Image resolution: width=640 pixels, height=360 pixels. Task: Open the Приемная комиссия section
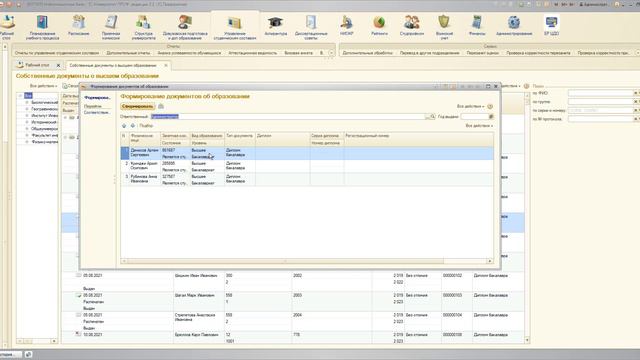[x=111, y=27]
